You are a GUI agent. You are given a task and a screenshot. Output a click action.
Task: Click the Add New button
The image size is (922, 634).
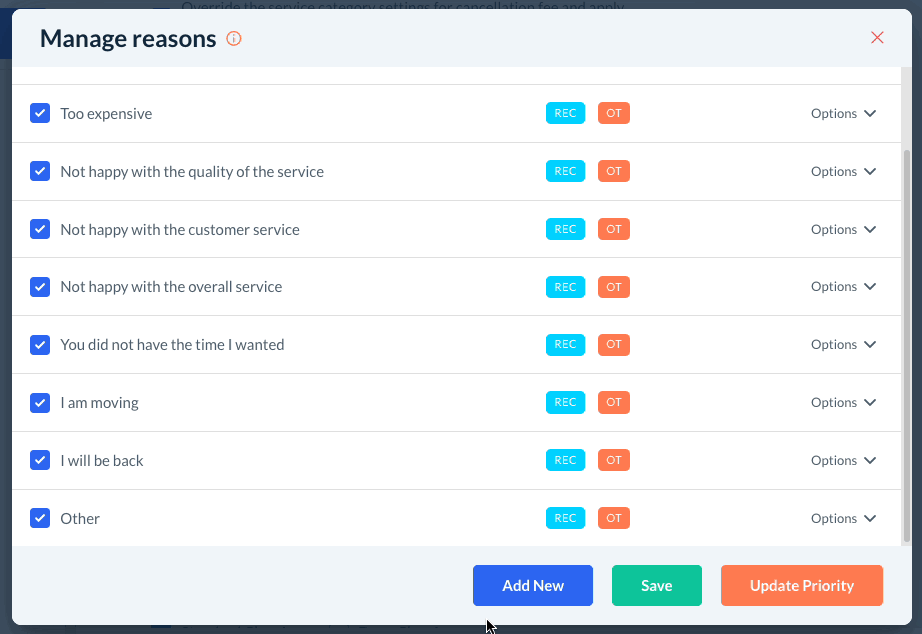coord(533,585)
